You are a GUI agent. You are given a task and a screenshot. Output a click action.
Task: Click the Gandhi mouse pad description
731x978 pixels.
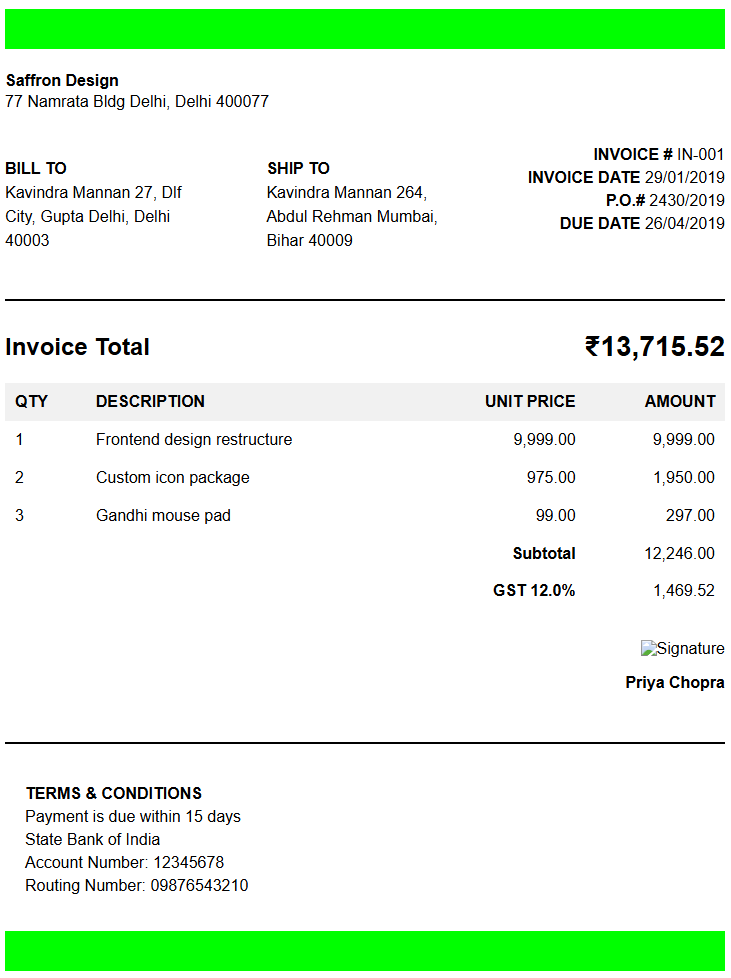(x=163, y=515)
